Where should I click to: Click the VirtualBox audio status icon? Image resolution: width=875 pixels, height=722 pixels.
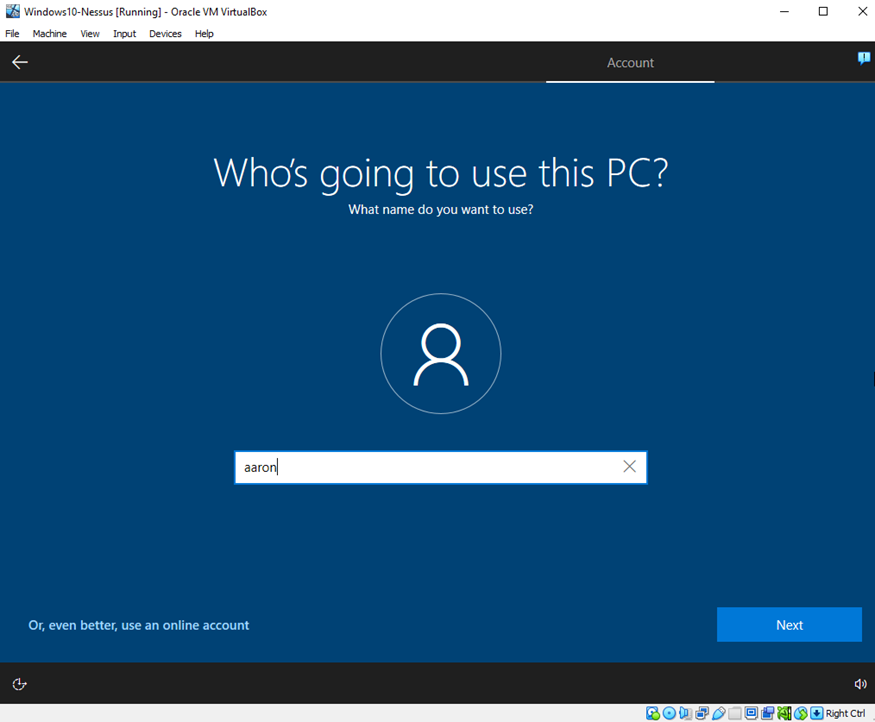click(685, 713)
